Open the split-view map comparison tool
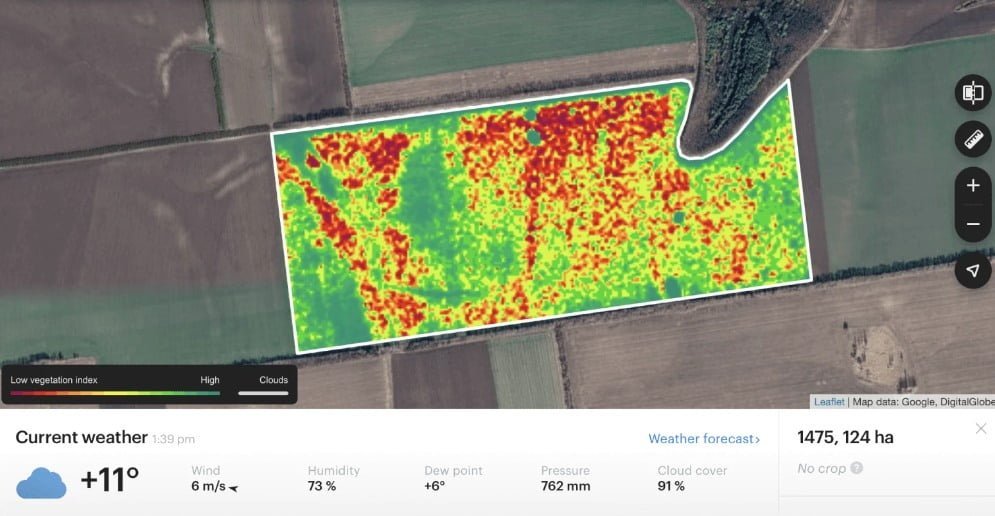This screenshot has height=516, width=995. [973, 93]
